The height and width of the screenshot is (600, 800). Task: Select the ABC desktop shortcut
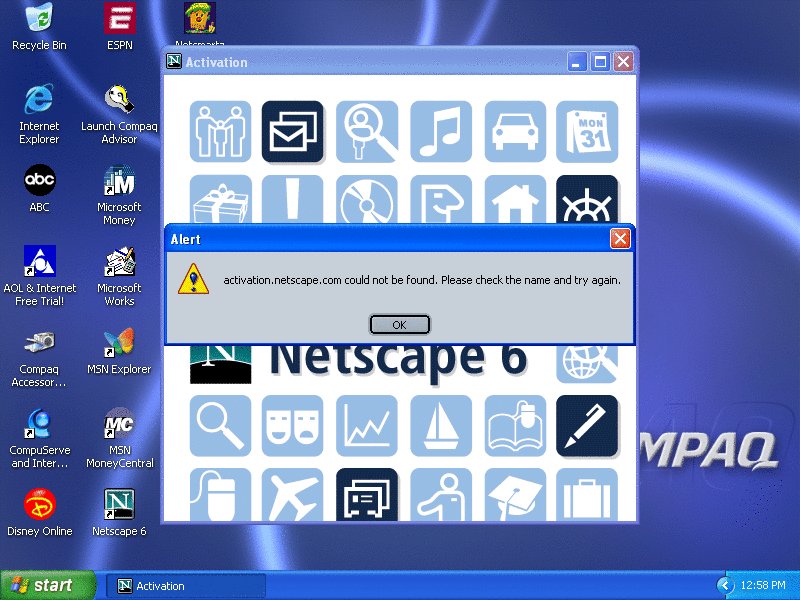pos(39,188)
